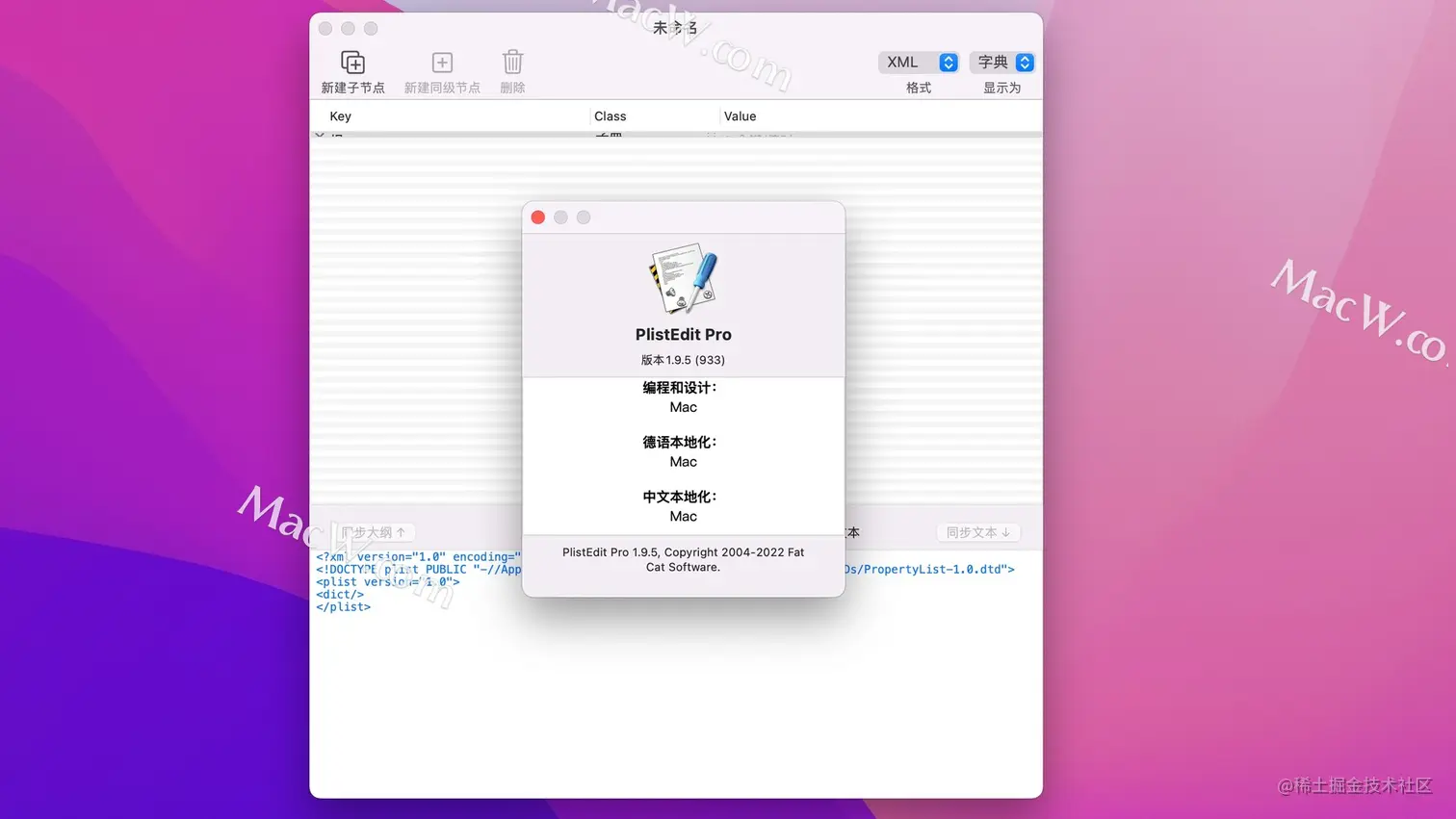
Task: Click the Key column header
Action: tap(340, 116)
